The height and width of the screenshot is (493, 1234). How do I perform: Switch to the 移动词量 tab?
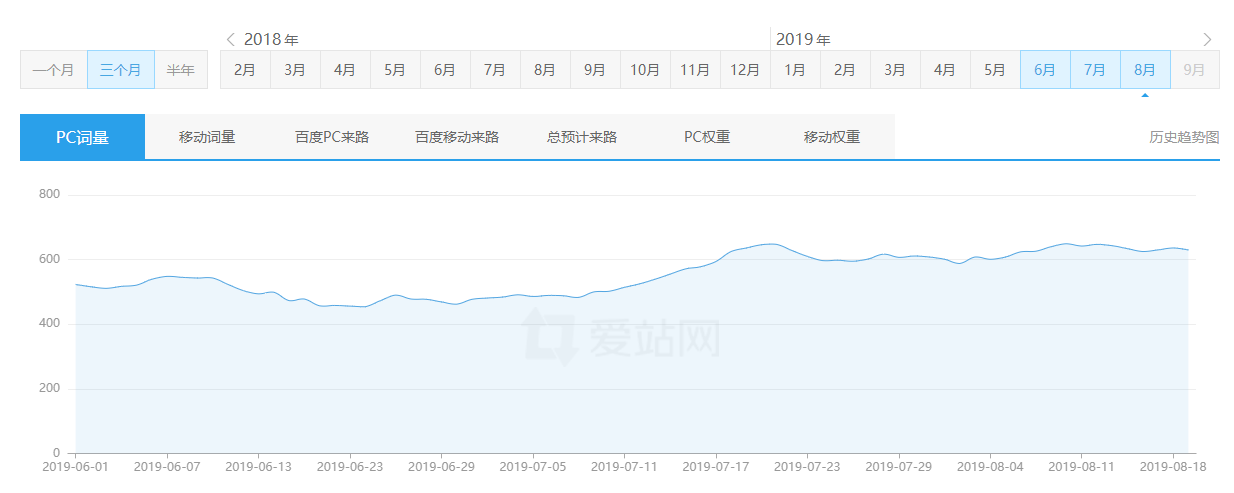[x=207, y=137]
